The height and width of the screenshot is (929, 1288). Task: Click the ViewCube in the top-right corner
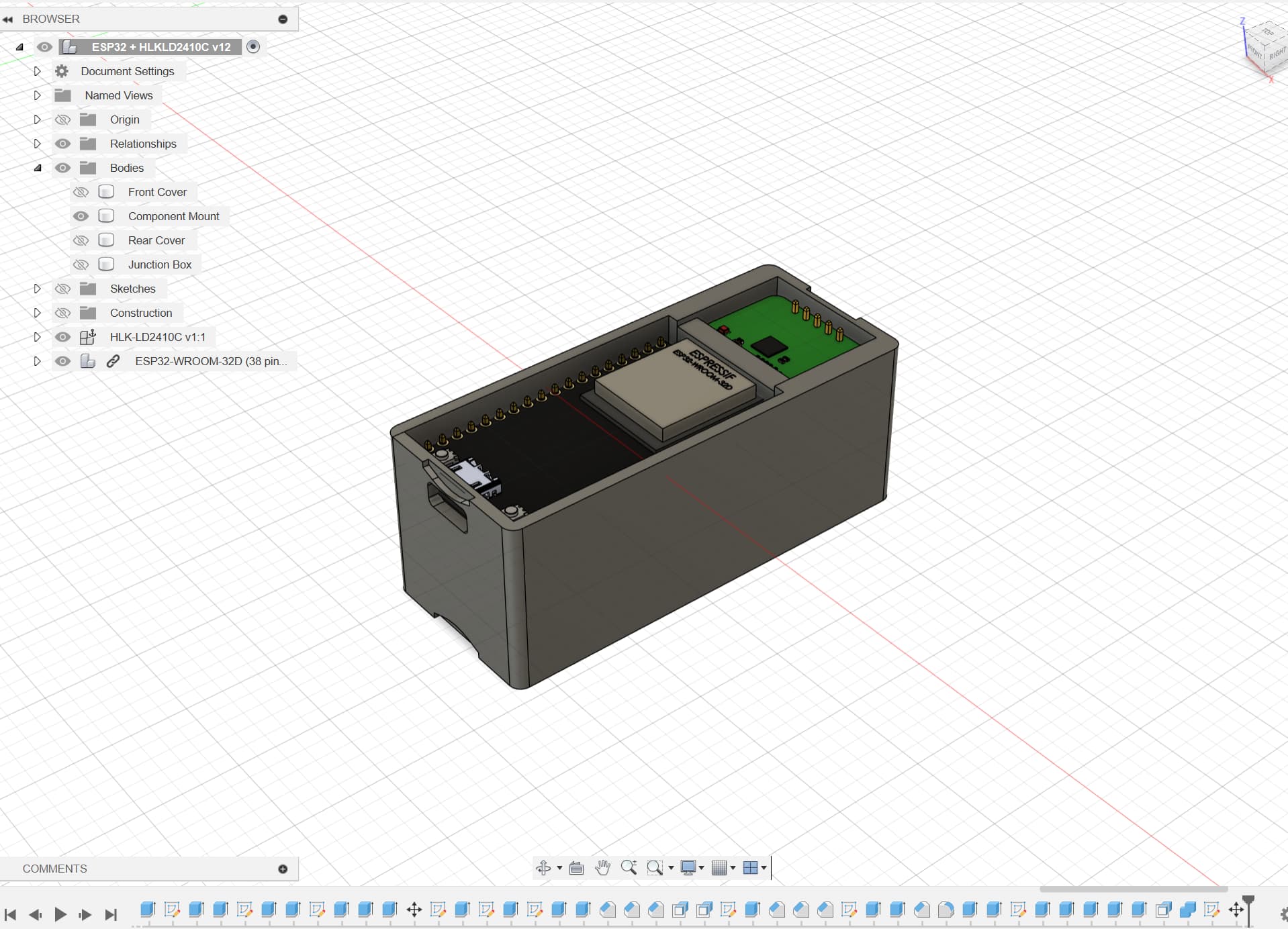[1265, 47]
